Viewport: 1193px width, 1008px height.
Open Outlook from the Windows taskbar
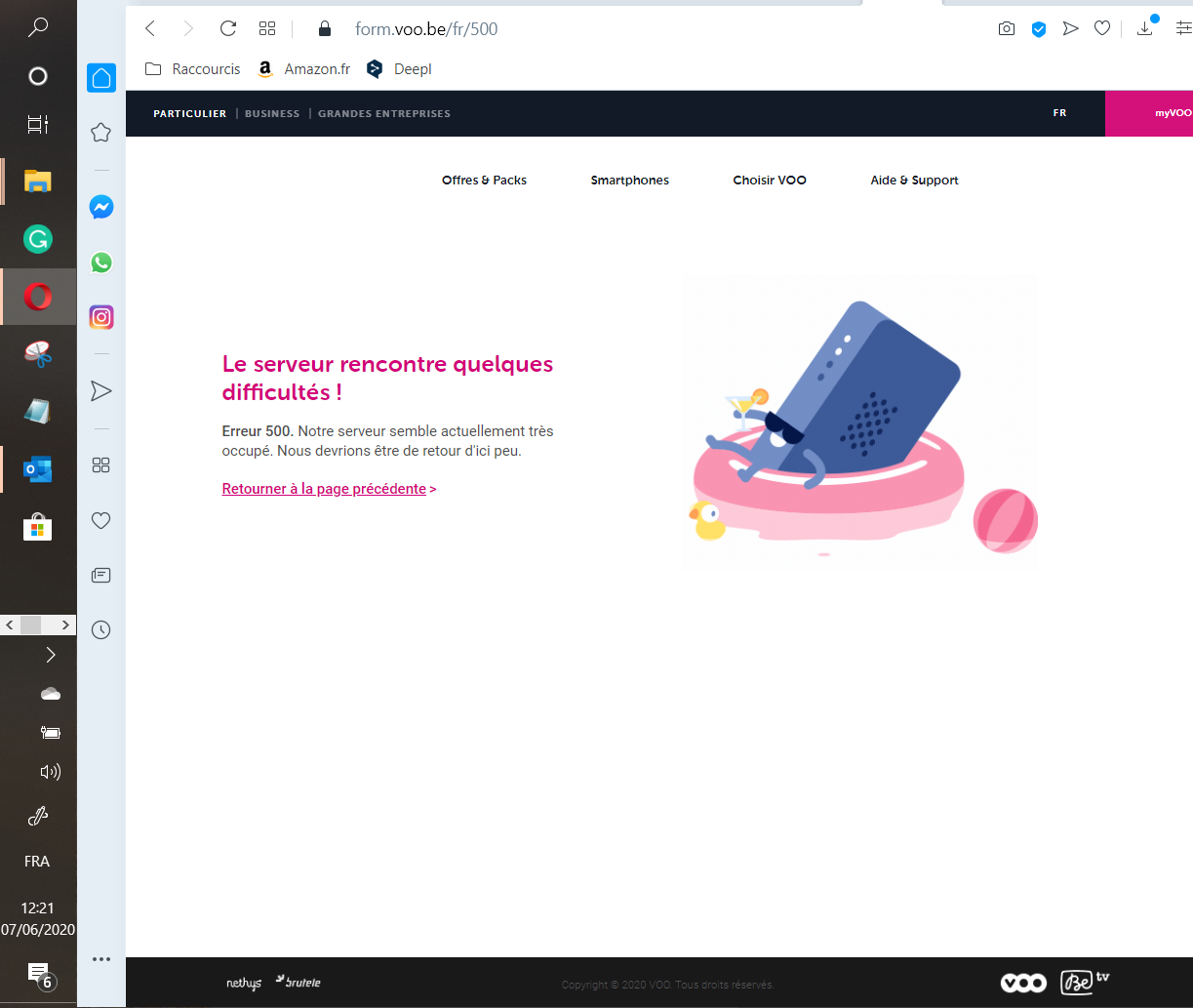point(38,470)
